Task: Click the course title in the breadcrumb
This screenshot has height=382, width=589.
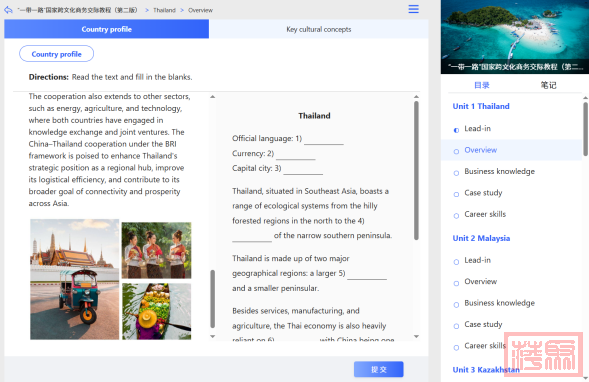Action: 77,10
